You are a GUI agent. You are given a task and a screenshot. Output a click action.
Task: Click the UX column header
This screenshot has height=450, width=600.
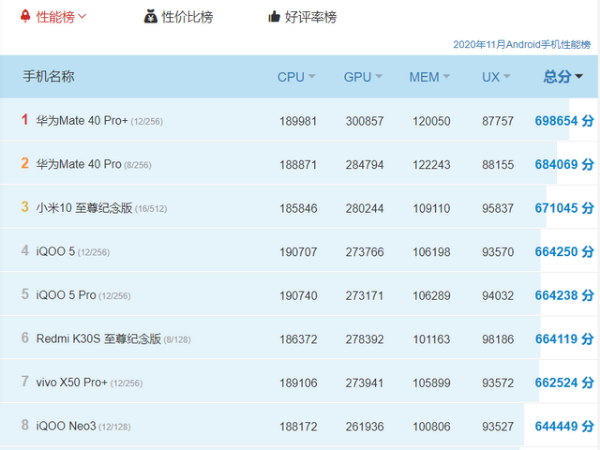(491, 77)
